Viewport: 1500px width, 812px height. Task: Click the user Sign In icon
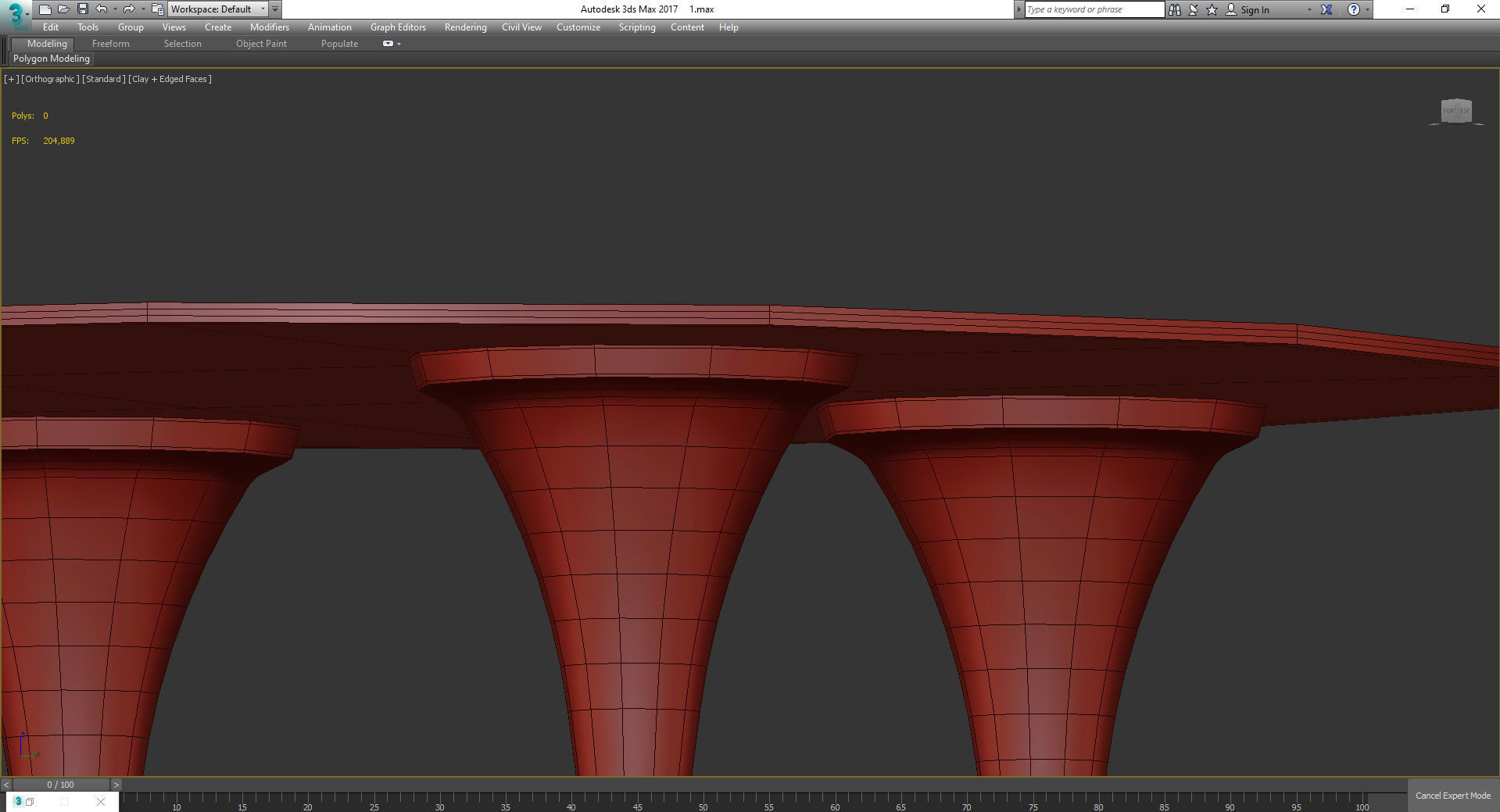[x=1231, y=9]
